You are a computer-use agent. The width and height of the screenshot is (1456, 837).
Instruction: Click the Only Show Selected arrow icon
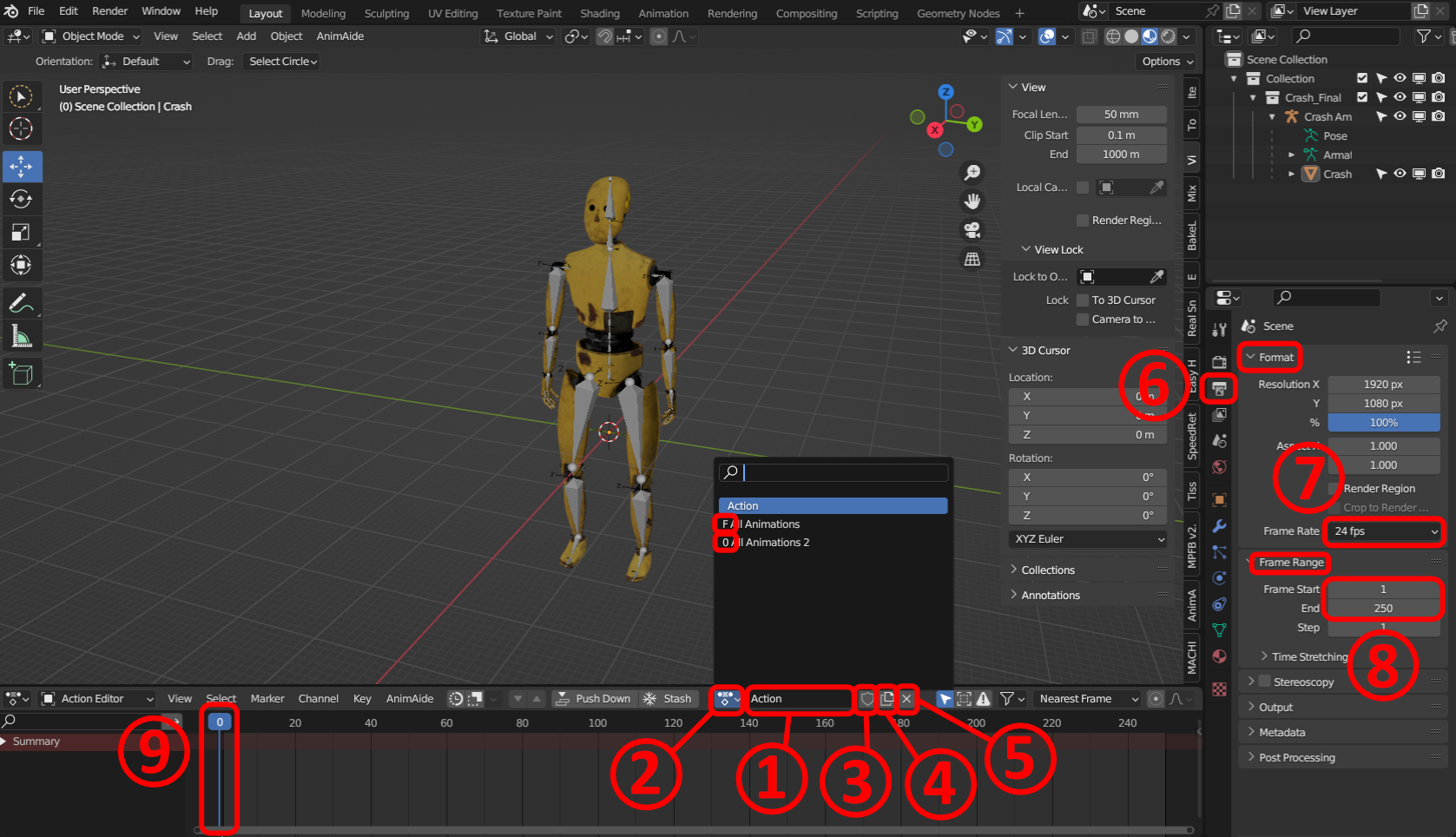pos(945,699)
